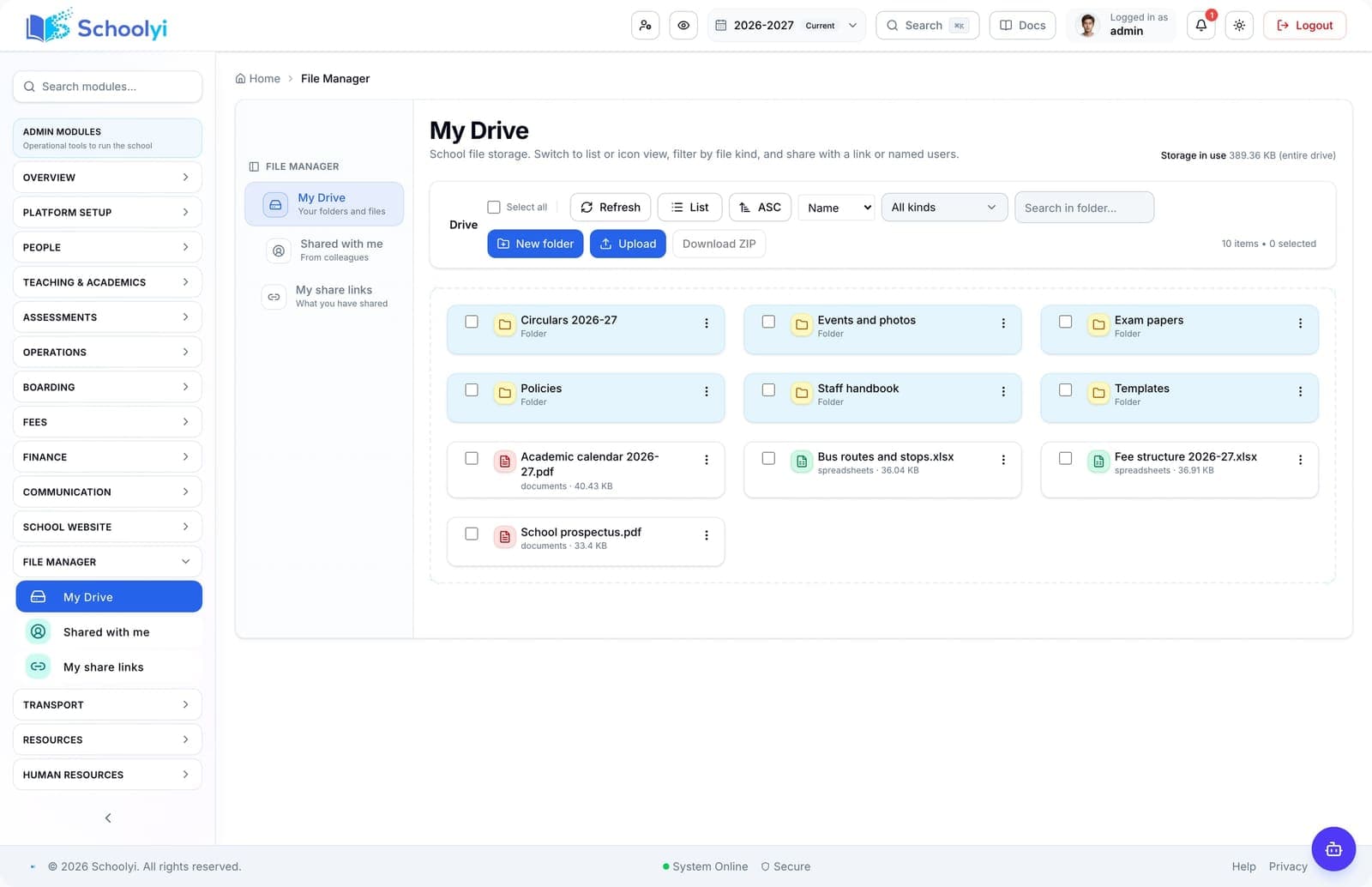Screen dimensions: 1372x887
Task: Check the Policies folder checkbox
Action: [472, 389]
